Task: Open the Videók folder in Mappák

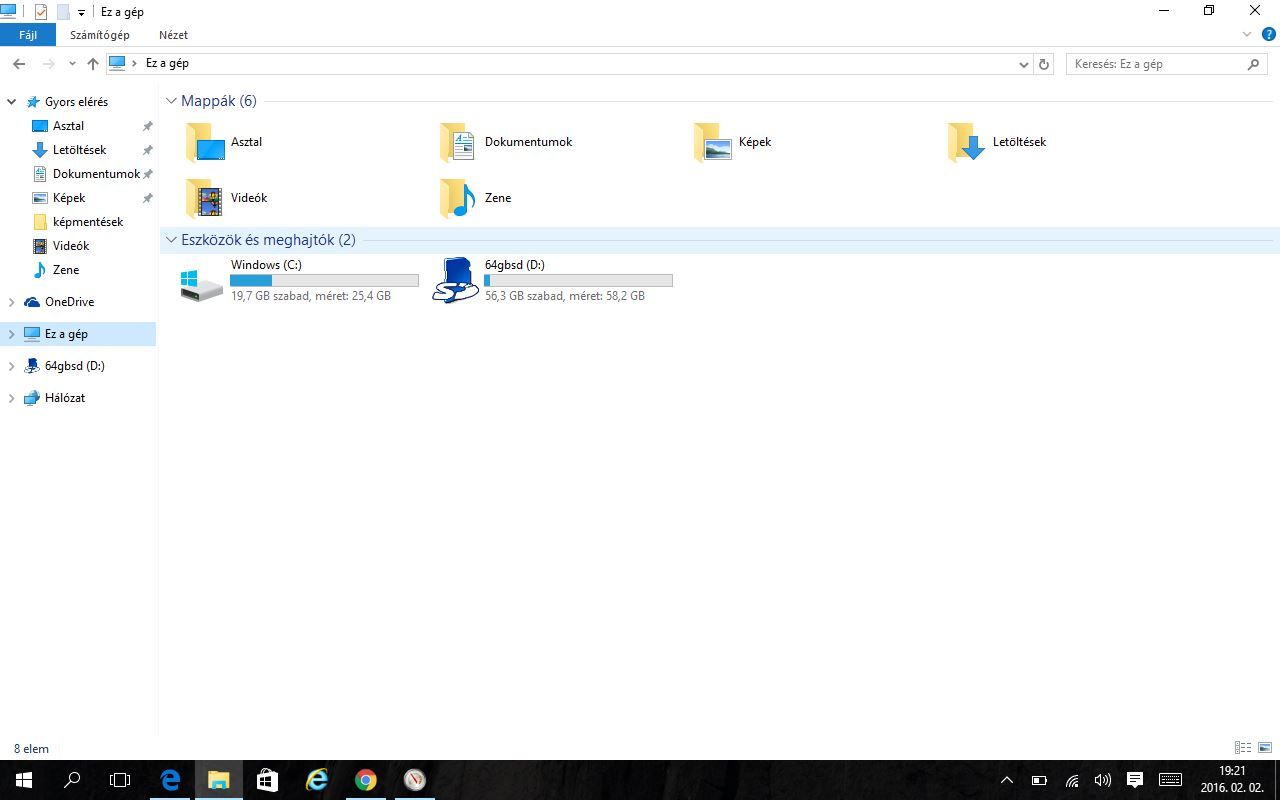Action: click(226, 198)
